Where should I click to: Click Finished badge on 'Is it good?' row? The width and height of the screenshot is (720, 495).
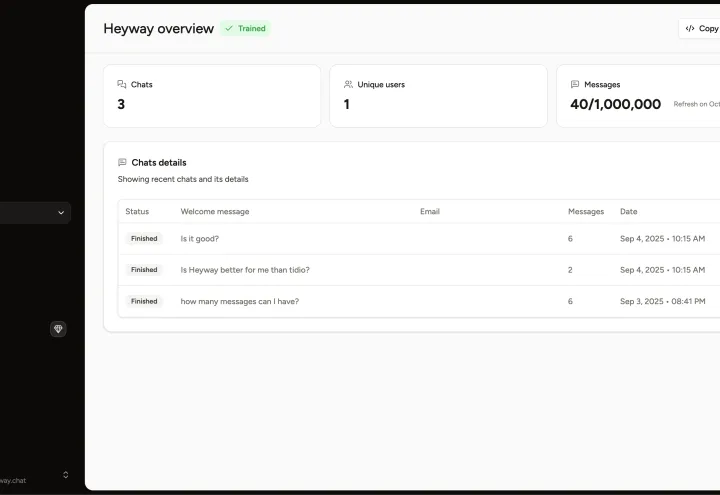pyautogui.click(x=144, y=238)
